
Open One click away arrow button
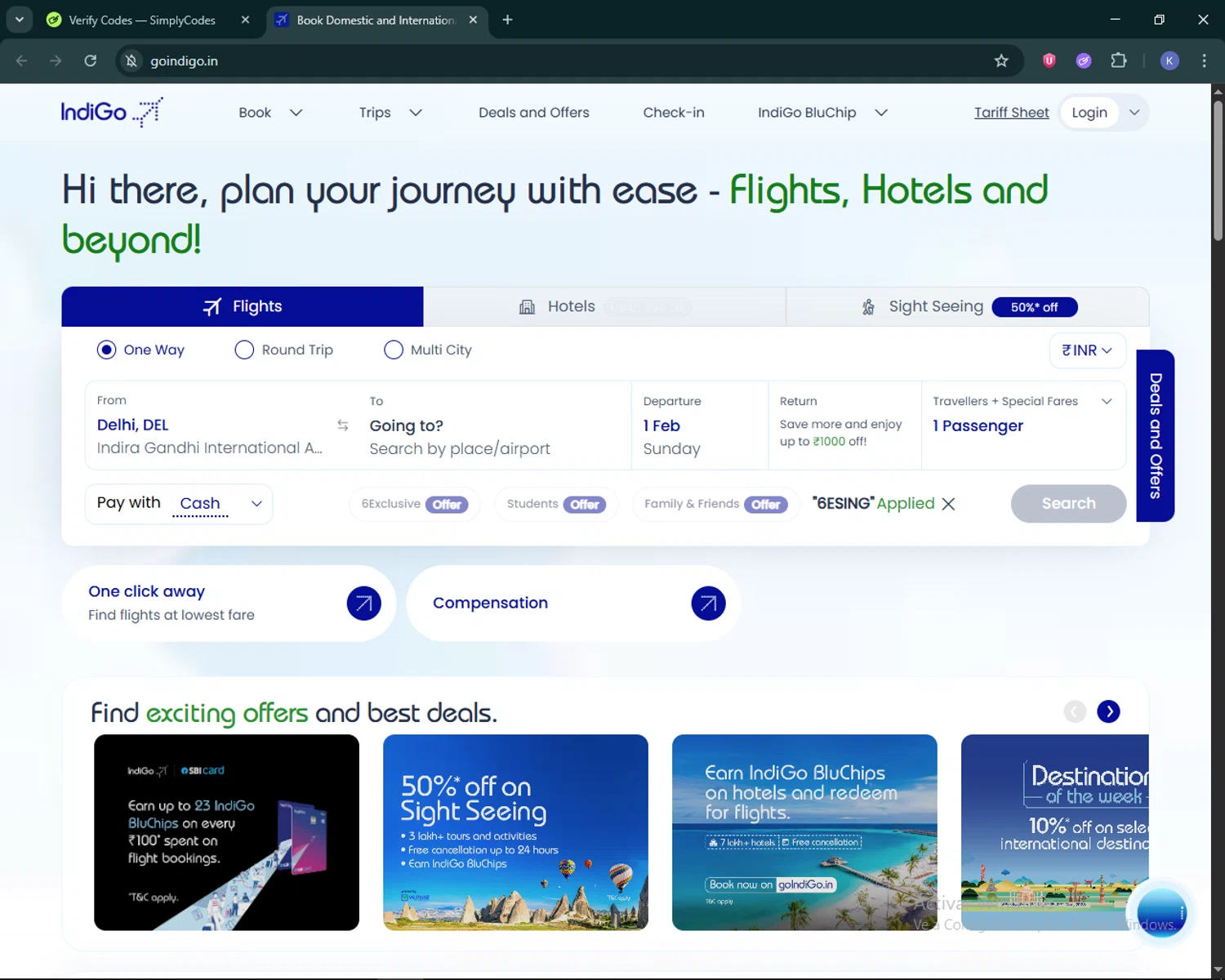pyautogui.click(x=363, y=604)
